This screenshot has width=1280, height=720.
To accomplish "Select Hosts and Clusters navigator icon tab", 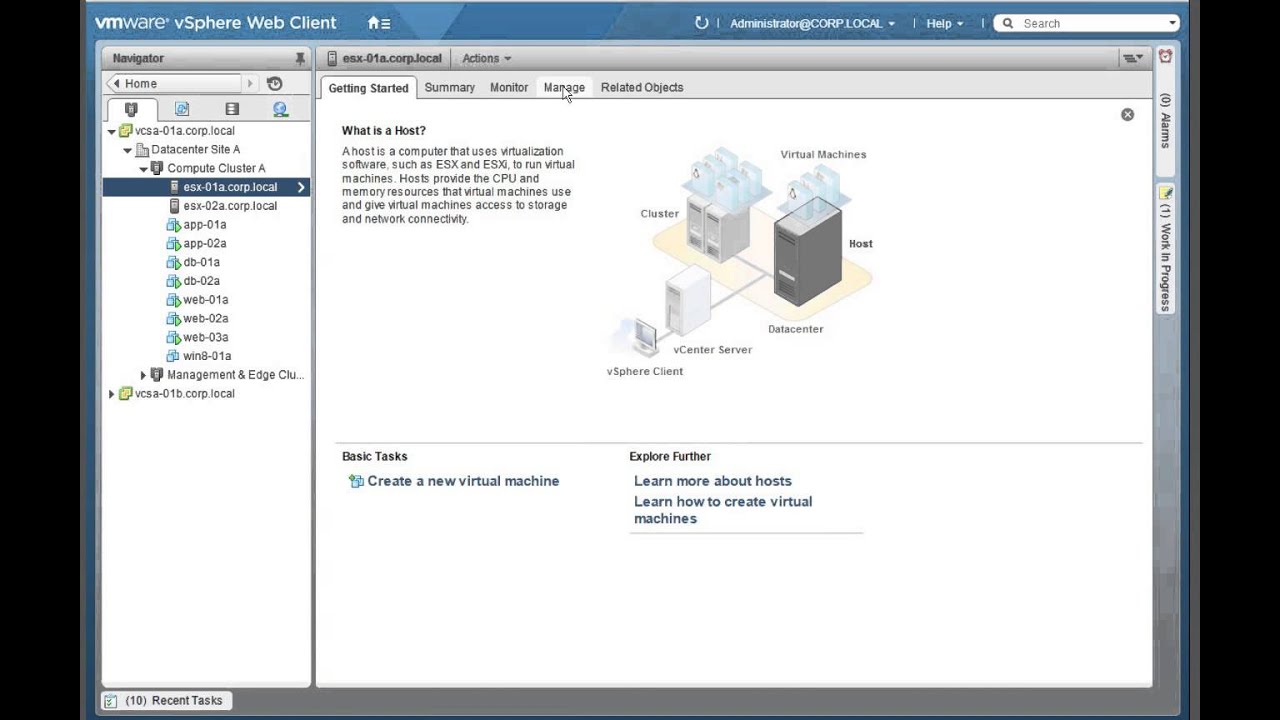I will [x=131, y=109].
